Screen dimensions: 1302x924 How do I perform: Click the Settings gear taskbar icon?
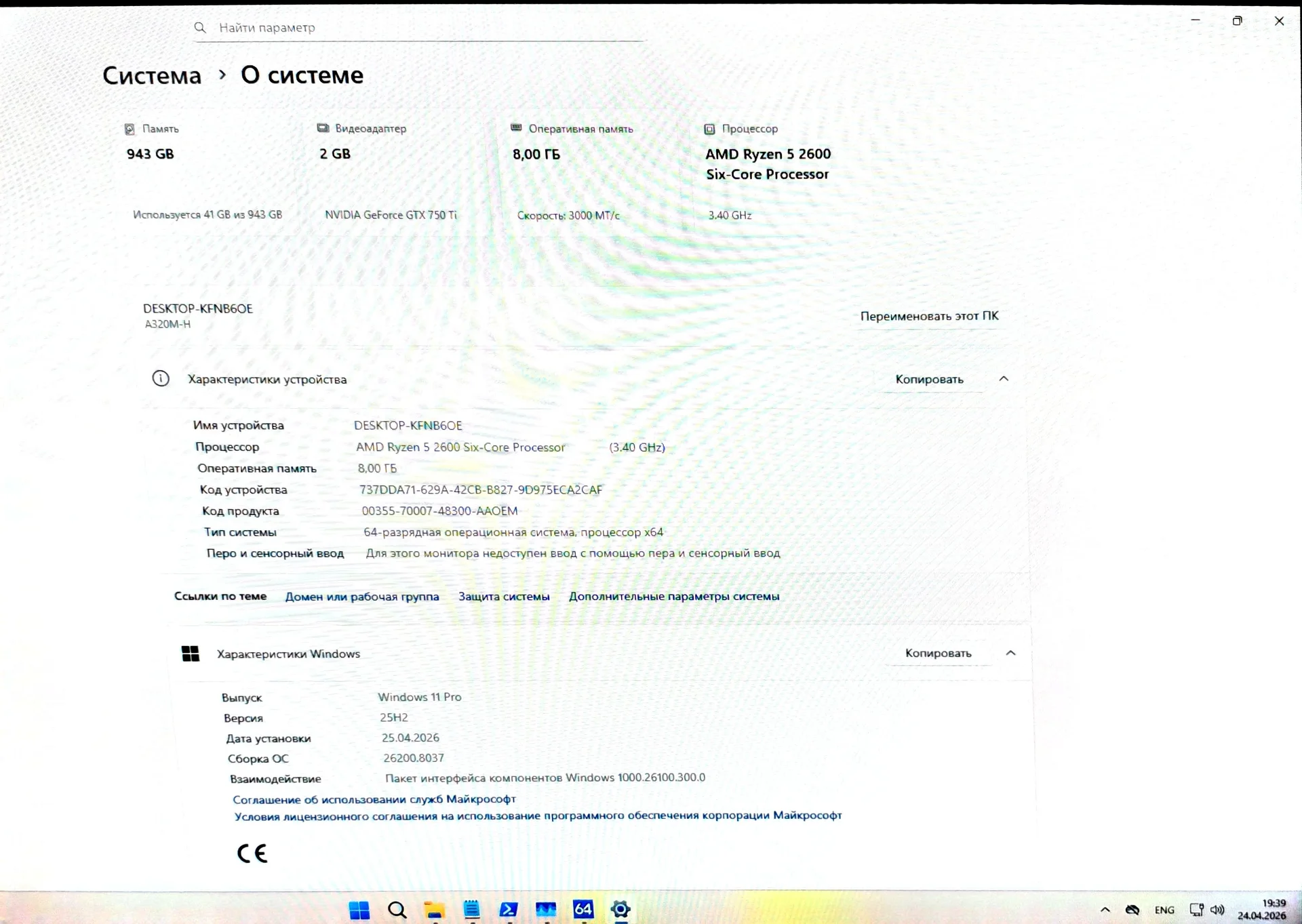[620, 908]
